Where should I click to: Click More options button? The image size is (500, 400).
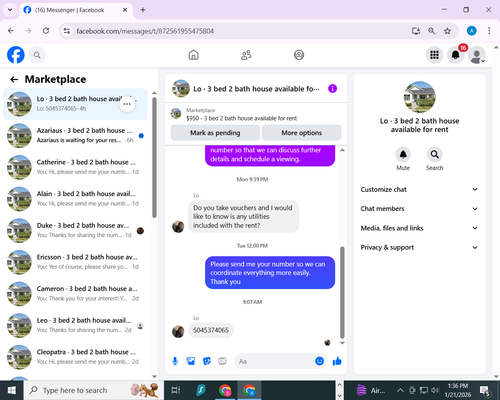pos(301,133)
